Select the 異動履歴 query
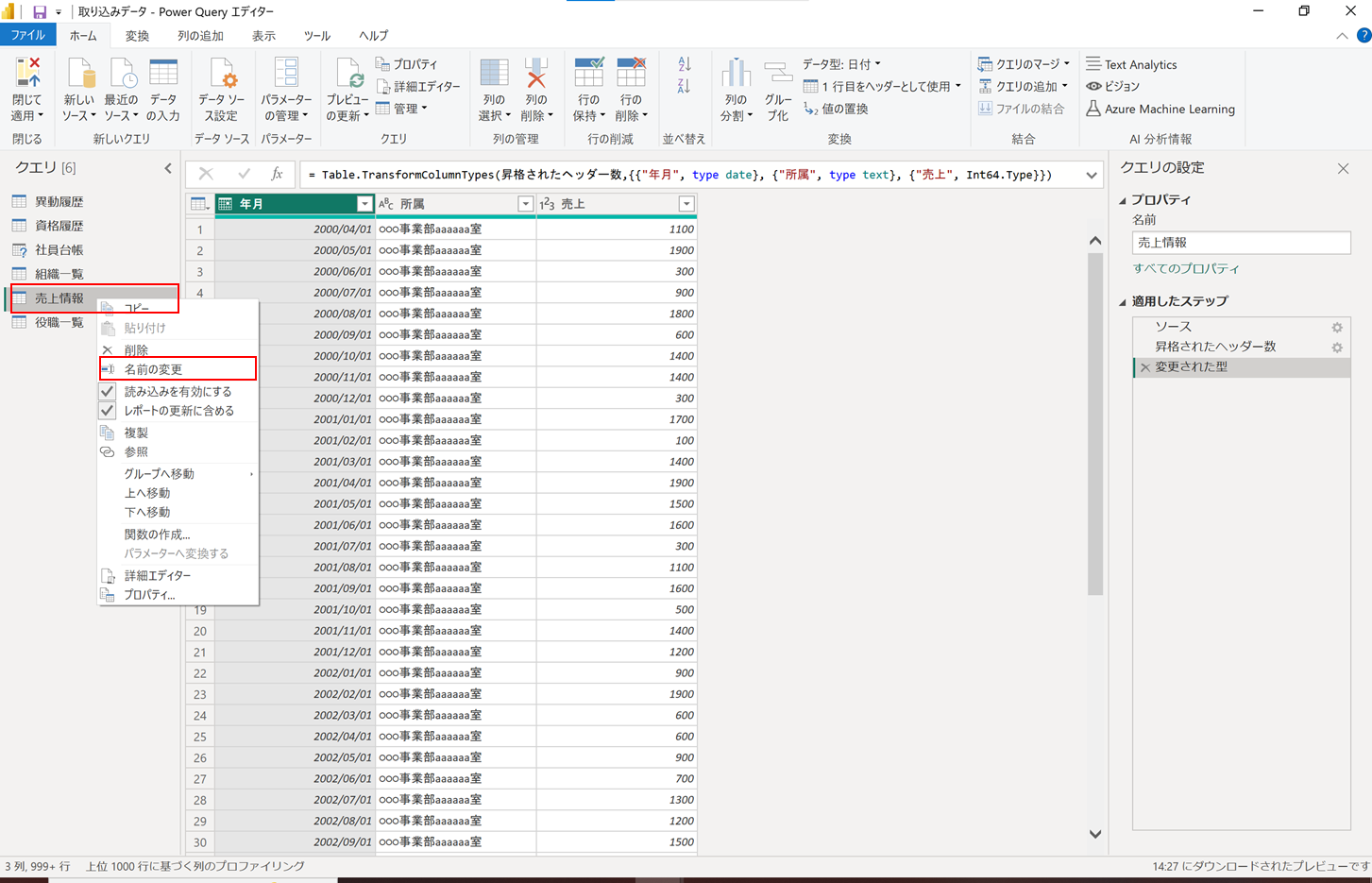Viewport: 1372px width, 883px height. [x=59, y=201]
